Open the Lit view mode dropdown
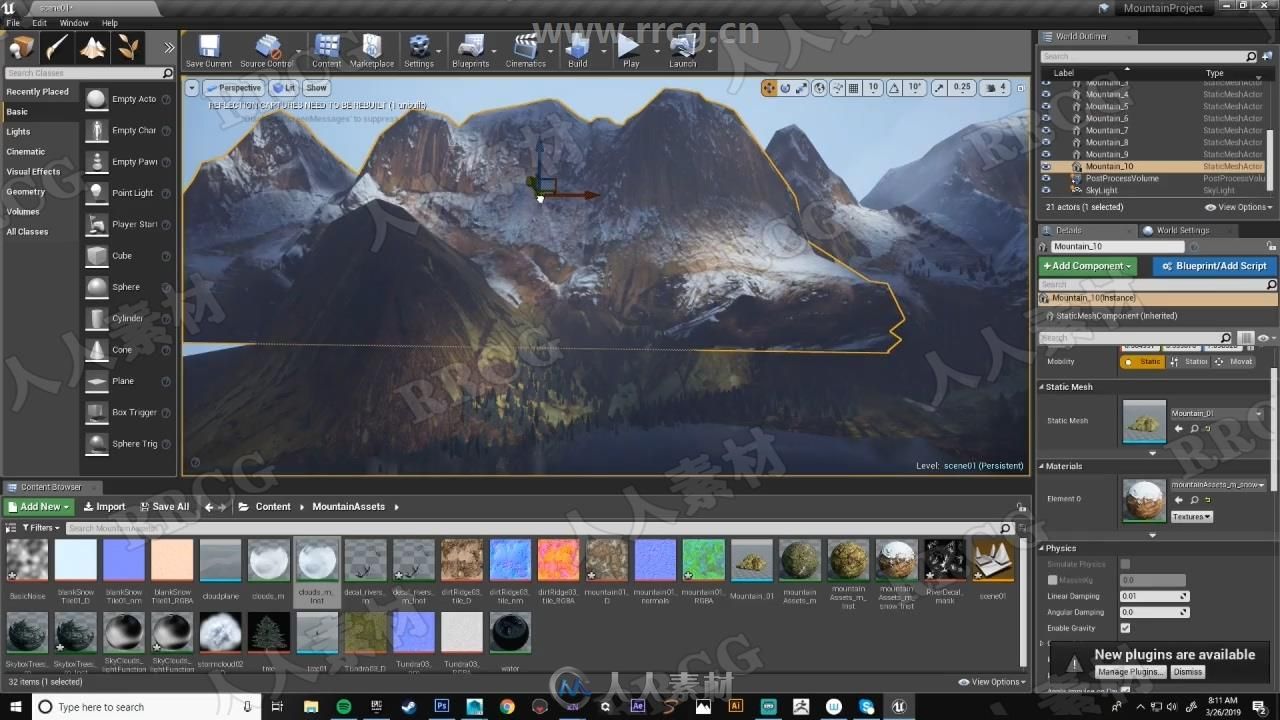The image size is (1280, 720). click(284, 88)
